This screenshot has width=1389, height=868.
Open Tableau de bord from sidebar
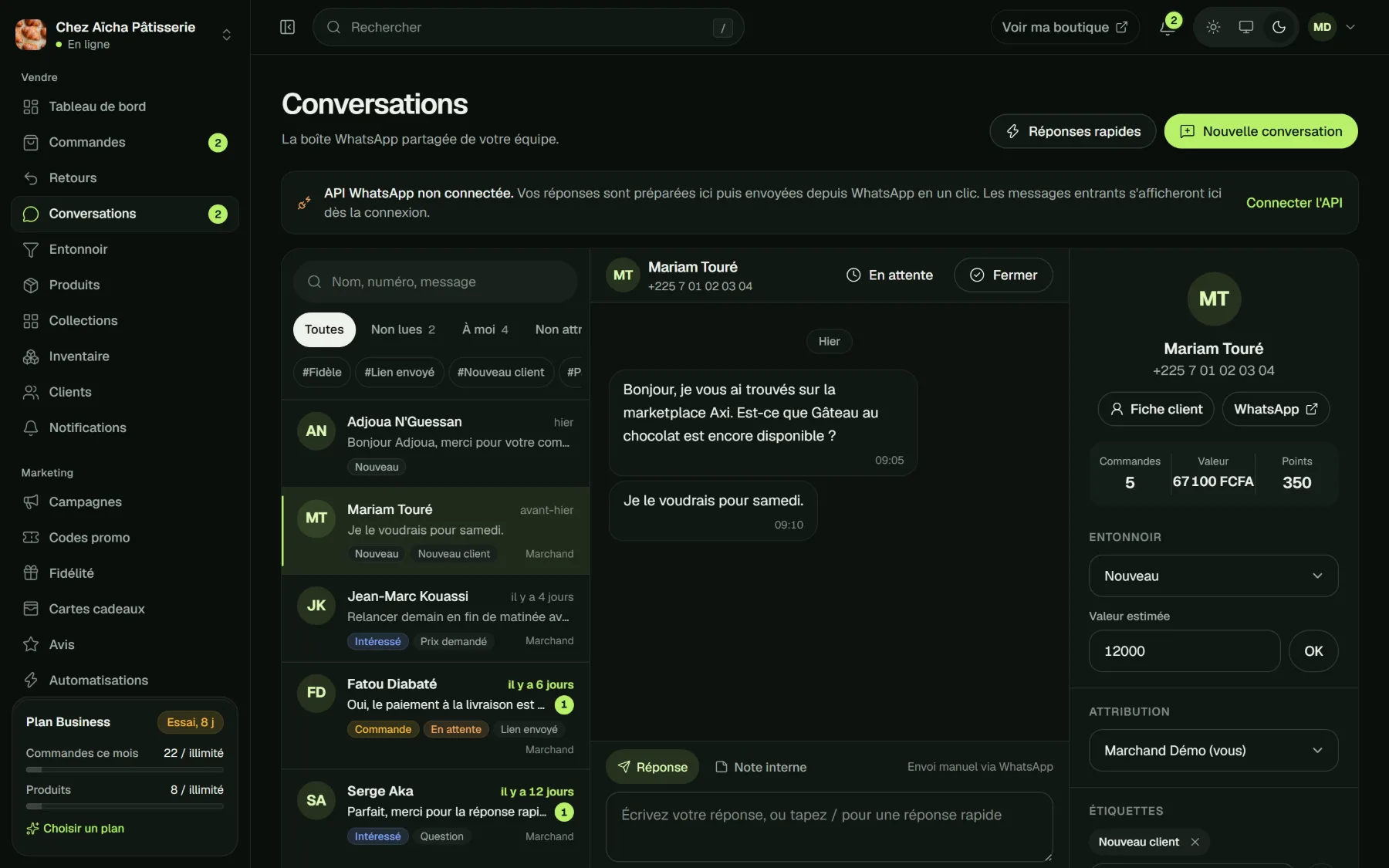coord(125,106)
